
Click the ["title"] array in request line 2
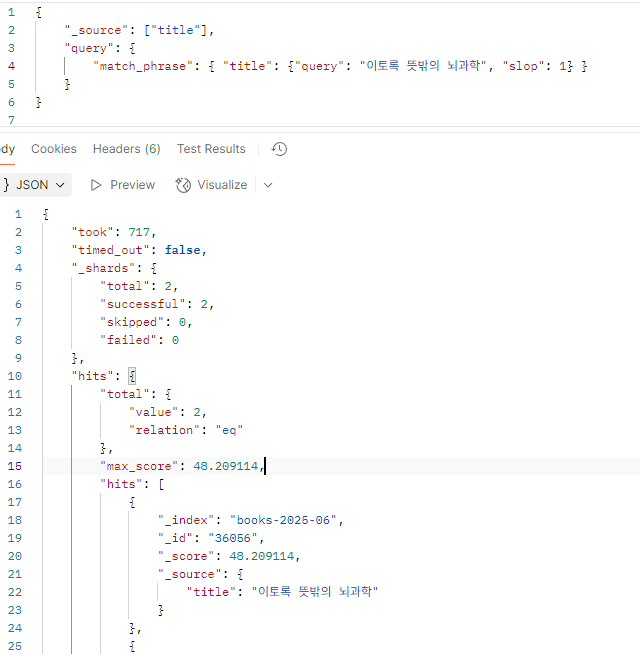coord(175,30)
